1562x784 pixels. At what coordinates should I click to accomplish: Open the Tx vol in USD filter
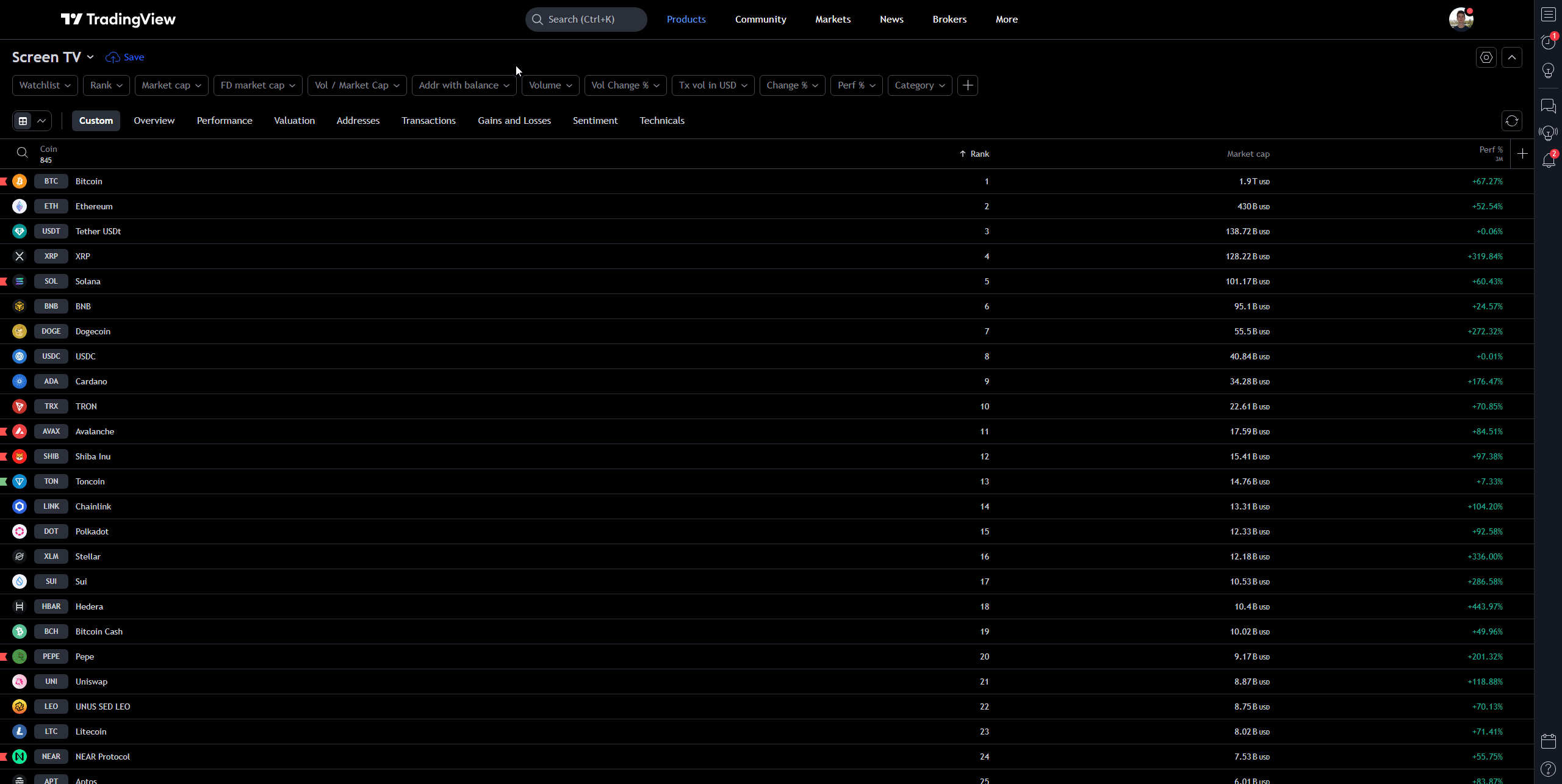coord(713,85)
